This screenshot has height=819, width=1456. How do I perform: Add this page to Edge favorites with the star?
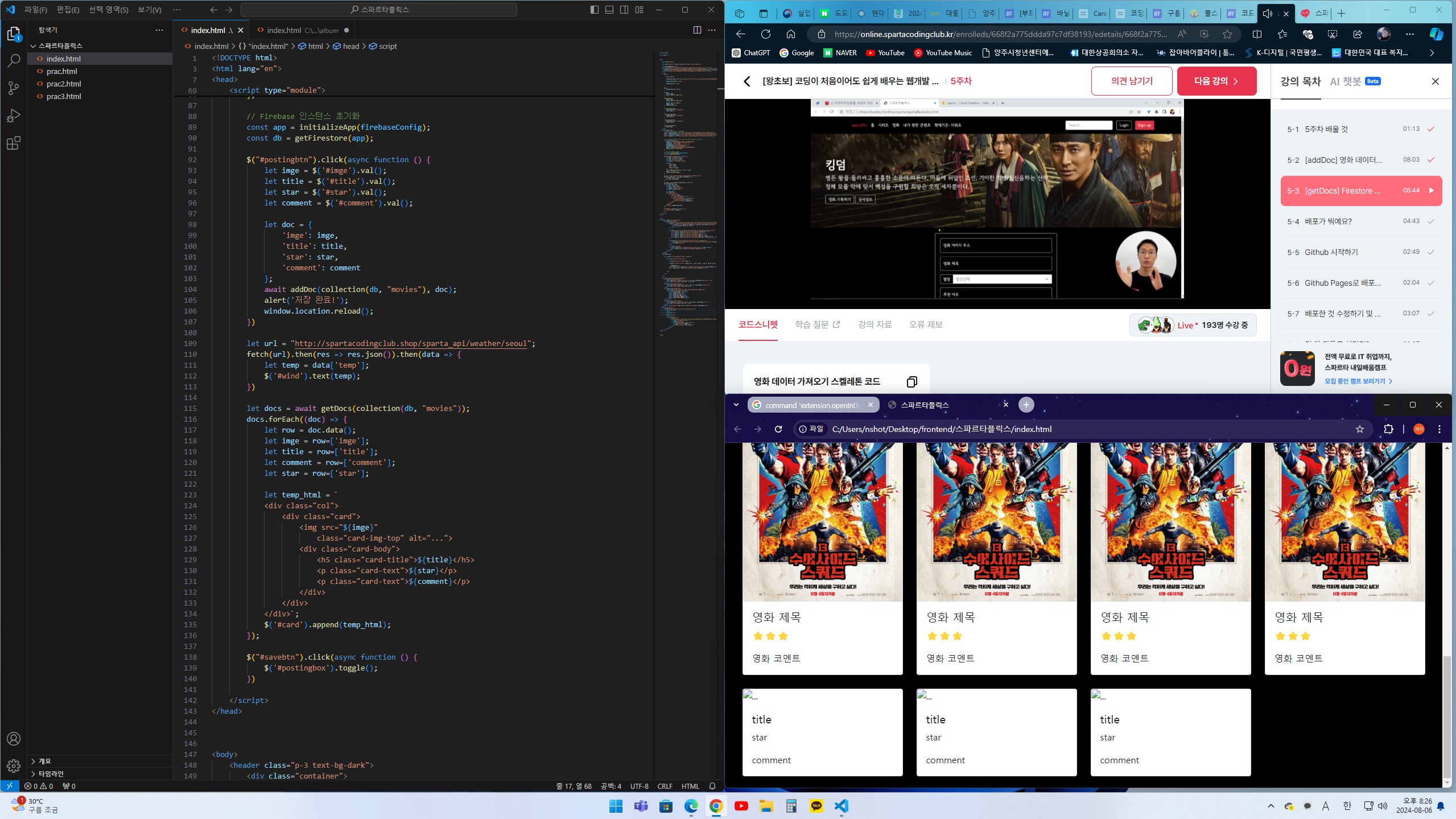1227,34
